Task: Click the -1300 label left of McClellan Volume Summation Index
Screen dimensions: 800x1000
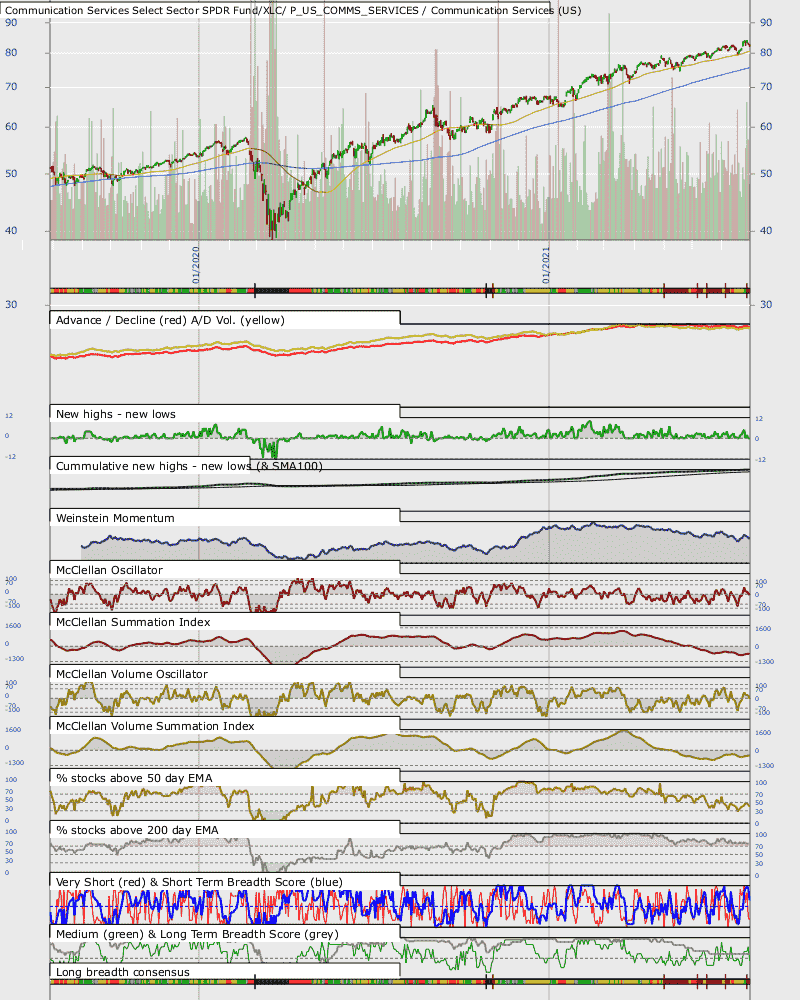Action: 14,763
